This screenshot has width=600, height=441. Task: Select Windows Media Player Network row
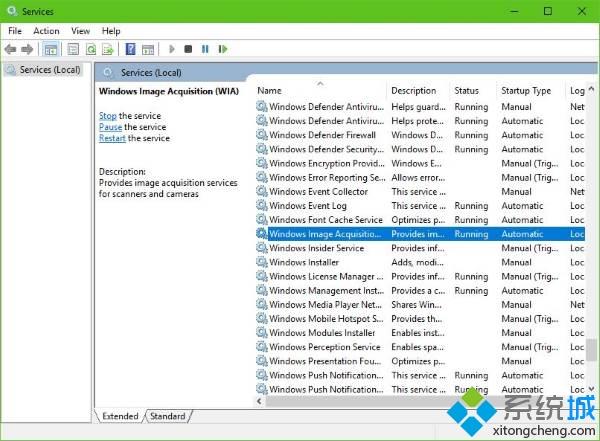[420, 305]
